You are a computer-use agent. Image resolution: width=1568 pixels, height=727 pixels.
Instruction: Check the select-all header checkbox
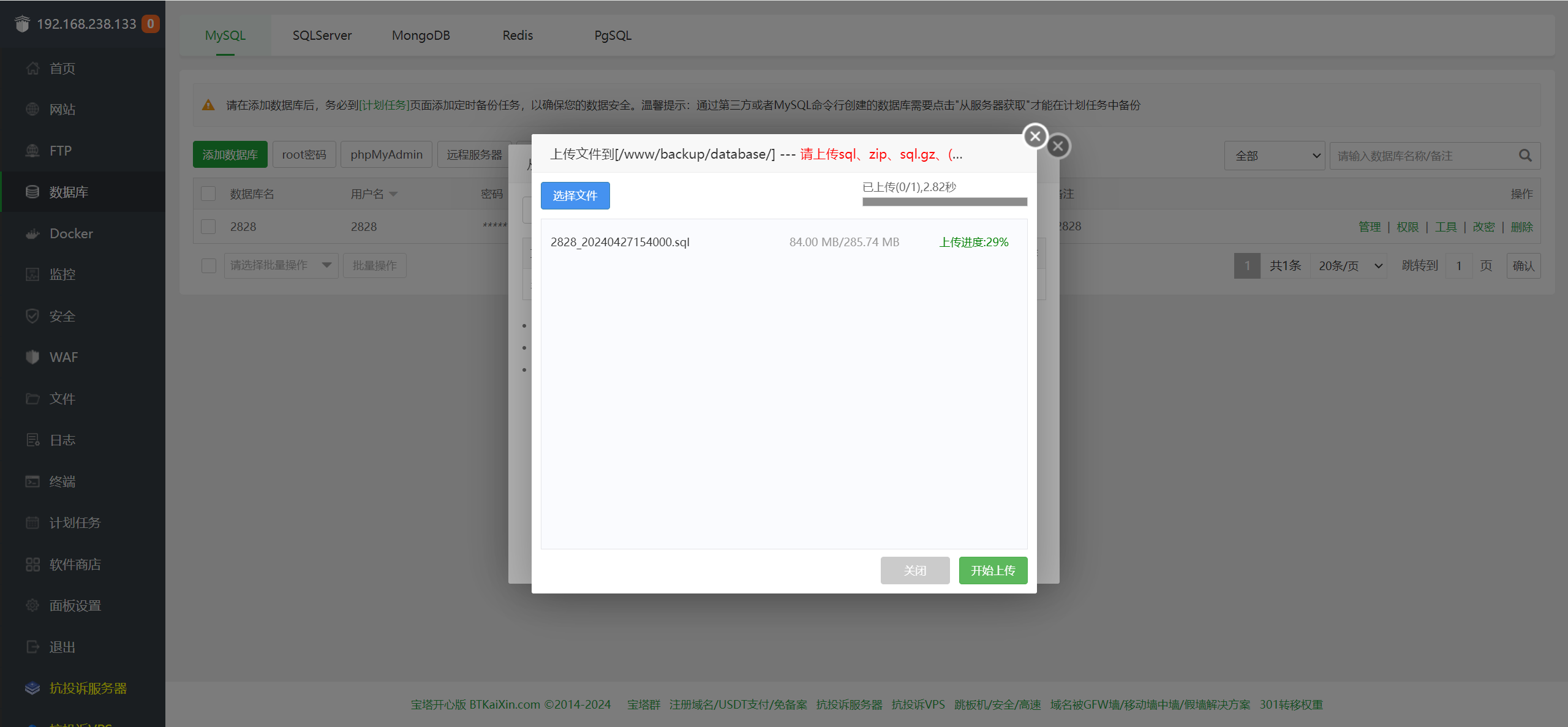pos(208,194)
